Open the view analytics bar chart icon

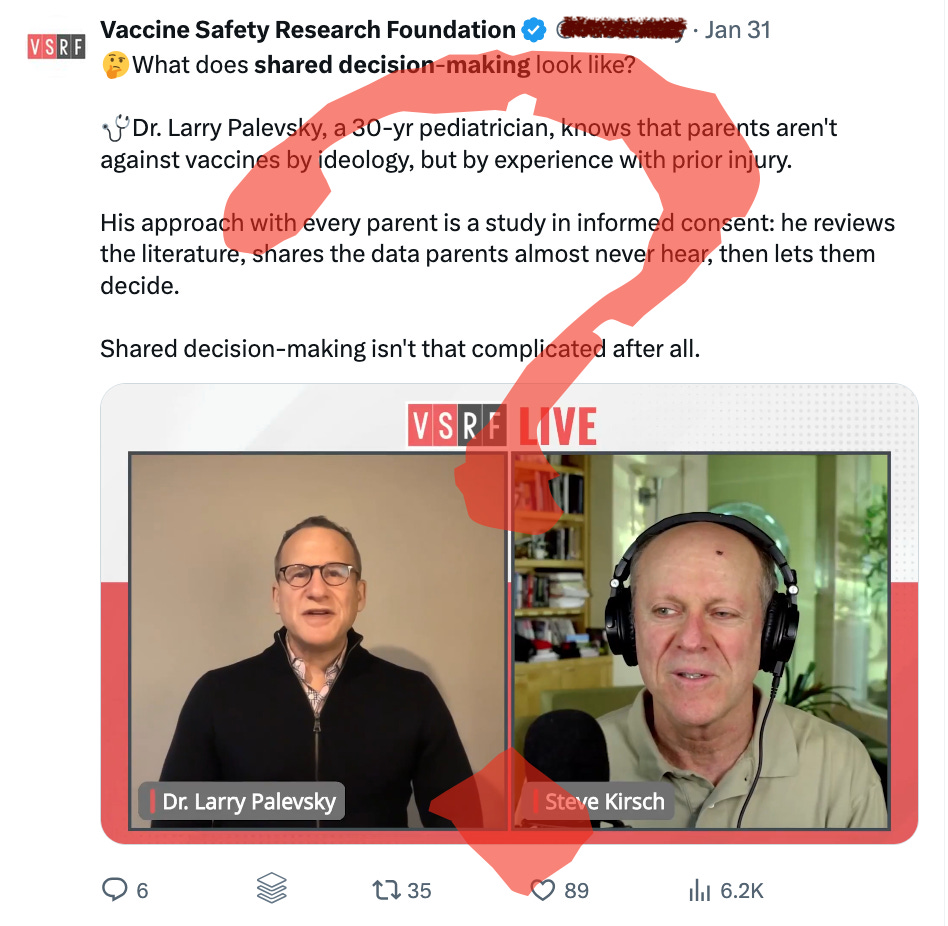pyautogui.click(x=700, y=890)
